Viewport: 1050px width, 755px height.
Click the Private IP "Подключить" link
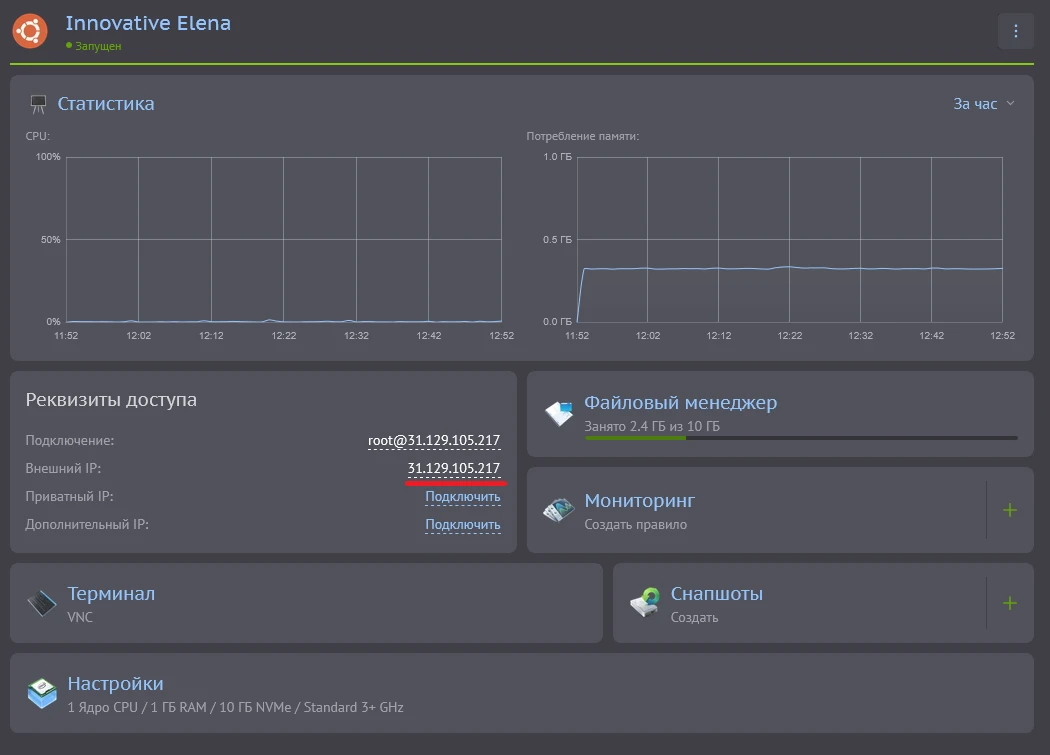[x=462, y=497]
